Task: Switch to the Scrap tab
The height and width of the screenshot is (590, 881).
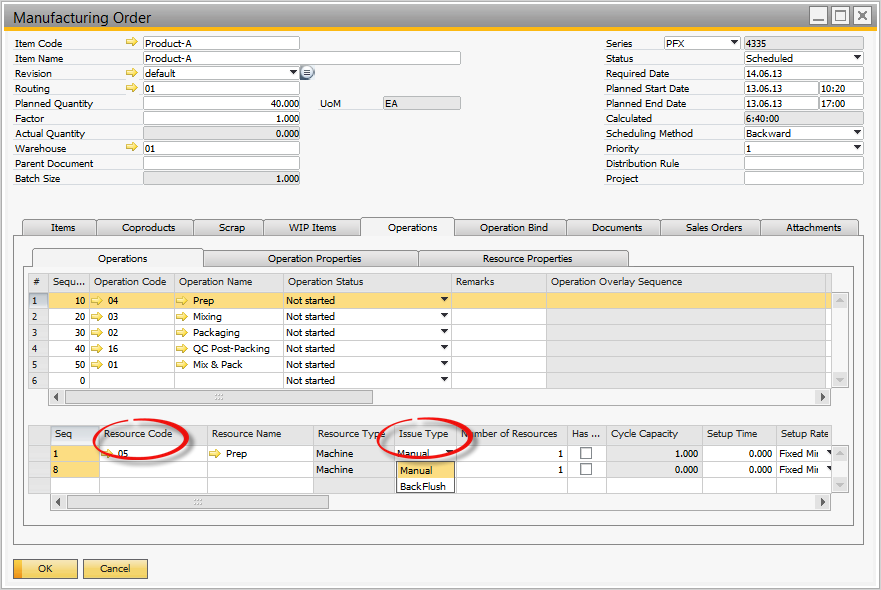Action: pos(231,228)
